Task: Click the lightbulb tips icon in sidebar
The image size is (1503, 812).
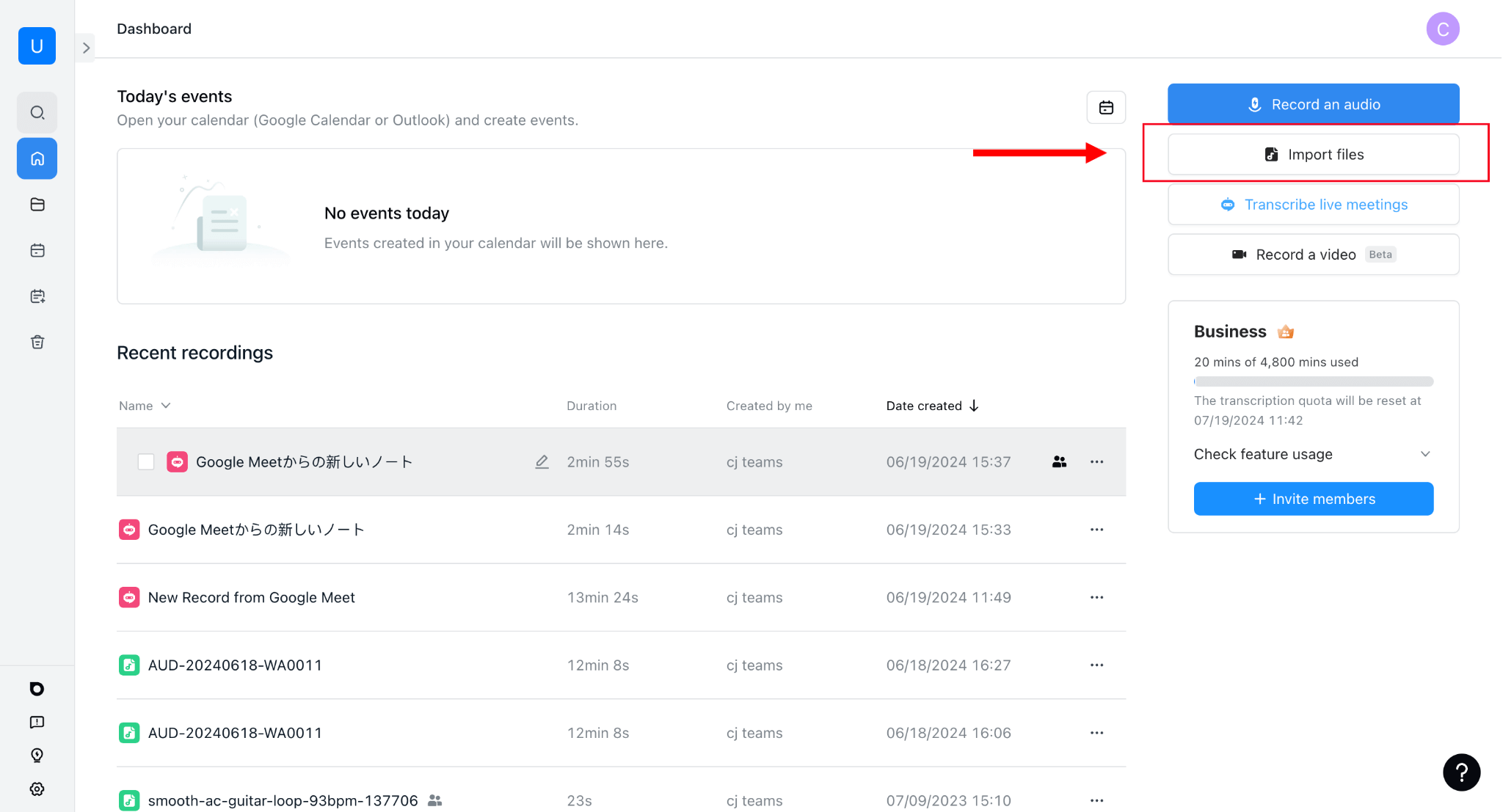Action: (x=37, y=756)
